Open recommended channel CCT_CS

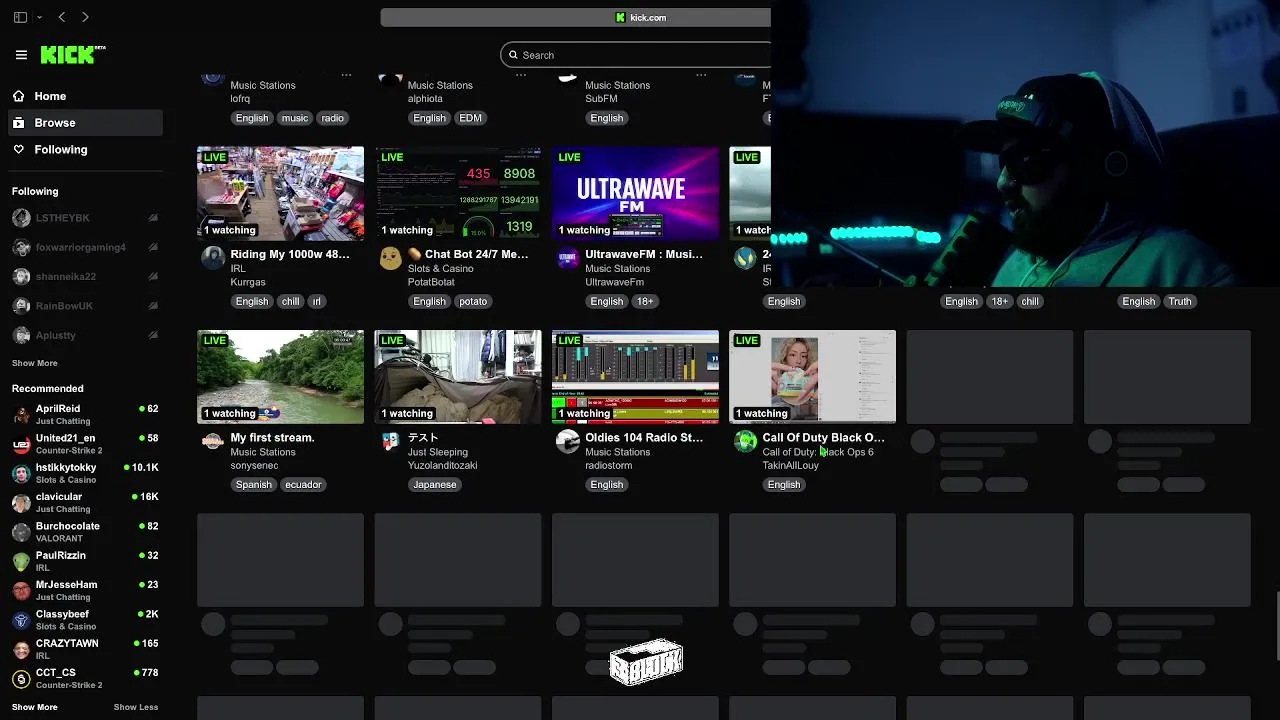pyautogui.click(x=85, y=678)
